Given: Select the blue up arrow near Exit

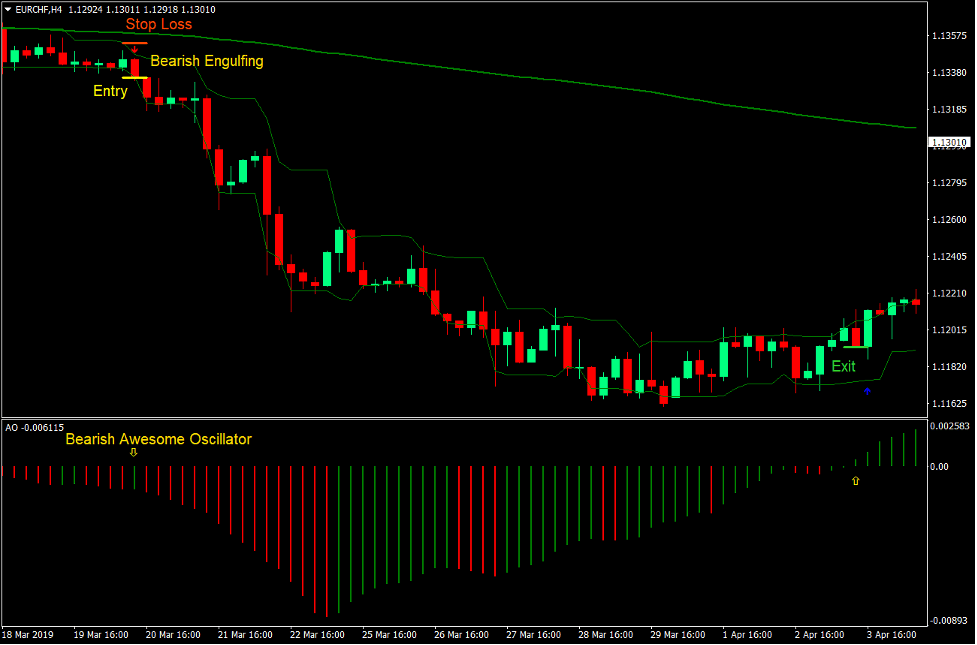Looking at the screenshot, I should tap(867, 391).
